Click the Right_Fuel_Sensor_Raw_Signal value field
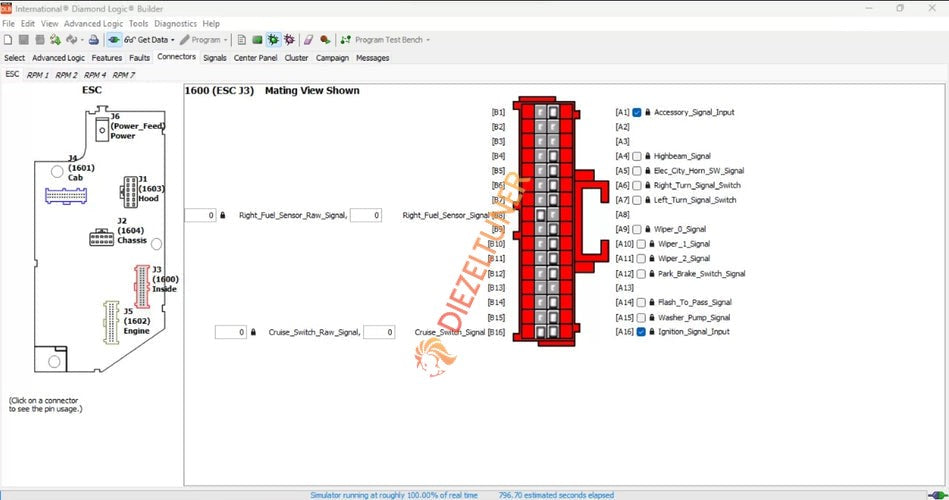The image size is (949, 500). click(200, 215)
